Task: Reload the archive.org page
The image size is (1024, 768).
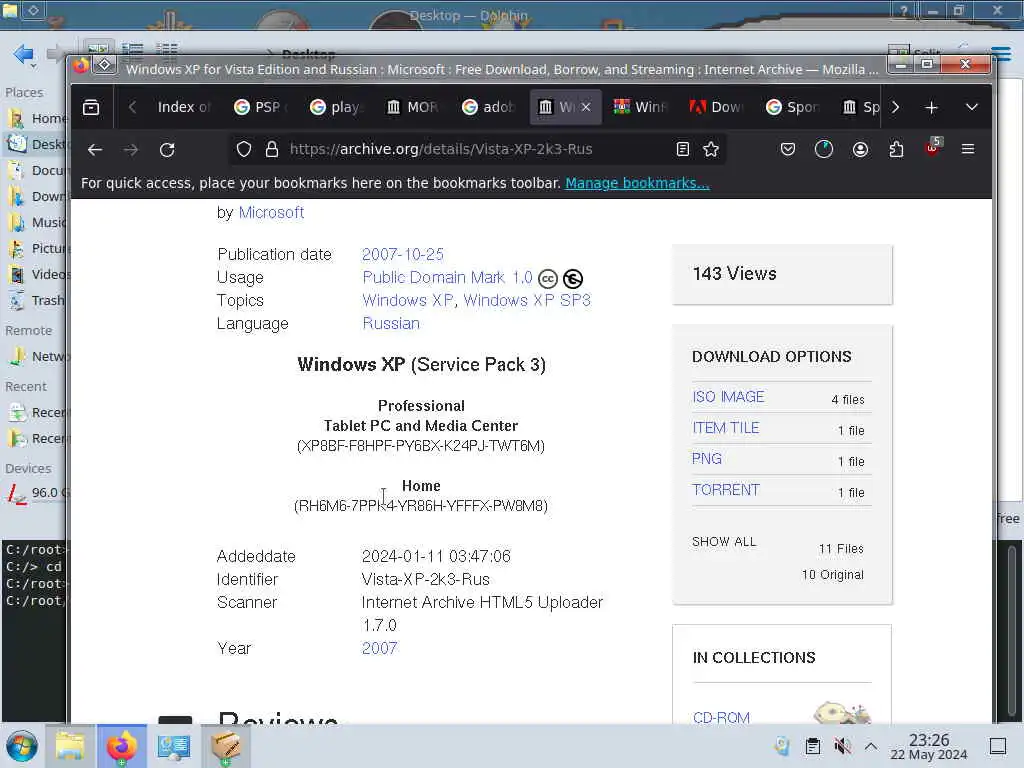Action: [167, 150]
